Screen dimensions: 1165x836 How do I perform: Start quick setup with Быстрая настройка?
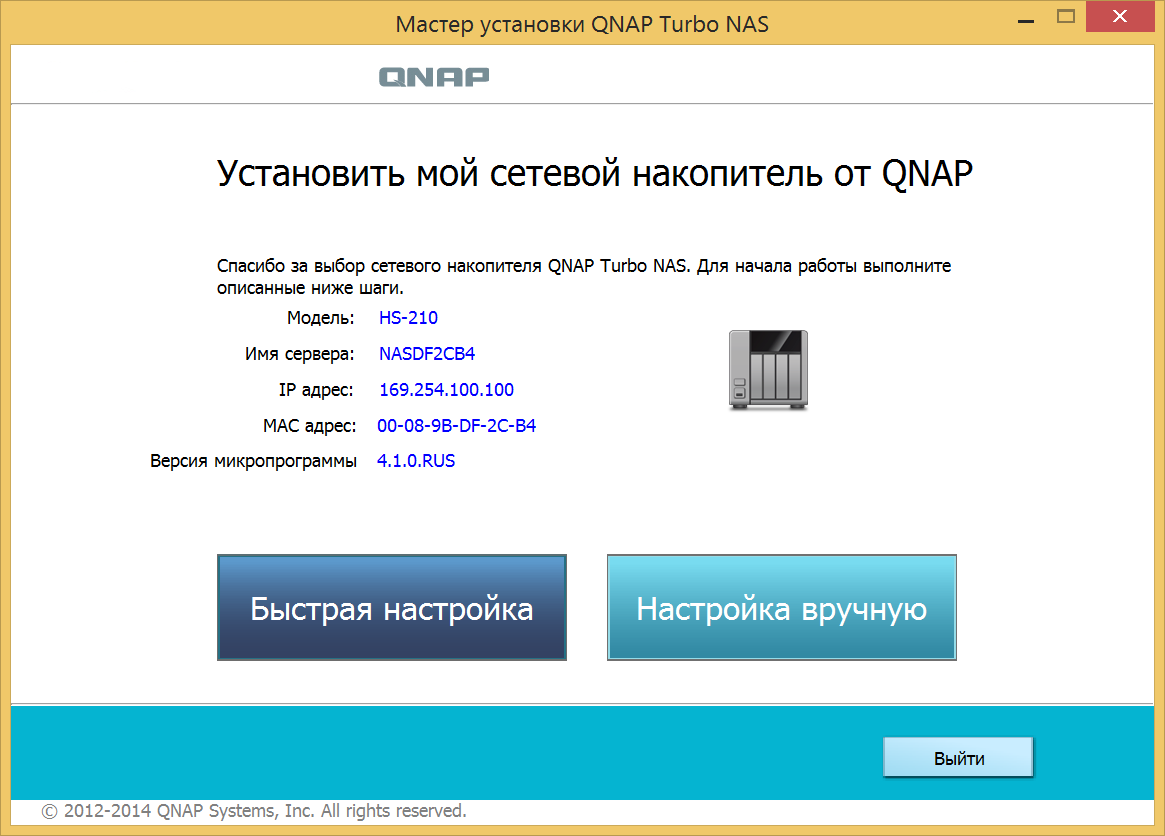pyautogui.click(x=391, y=608)
